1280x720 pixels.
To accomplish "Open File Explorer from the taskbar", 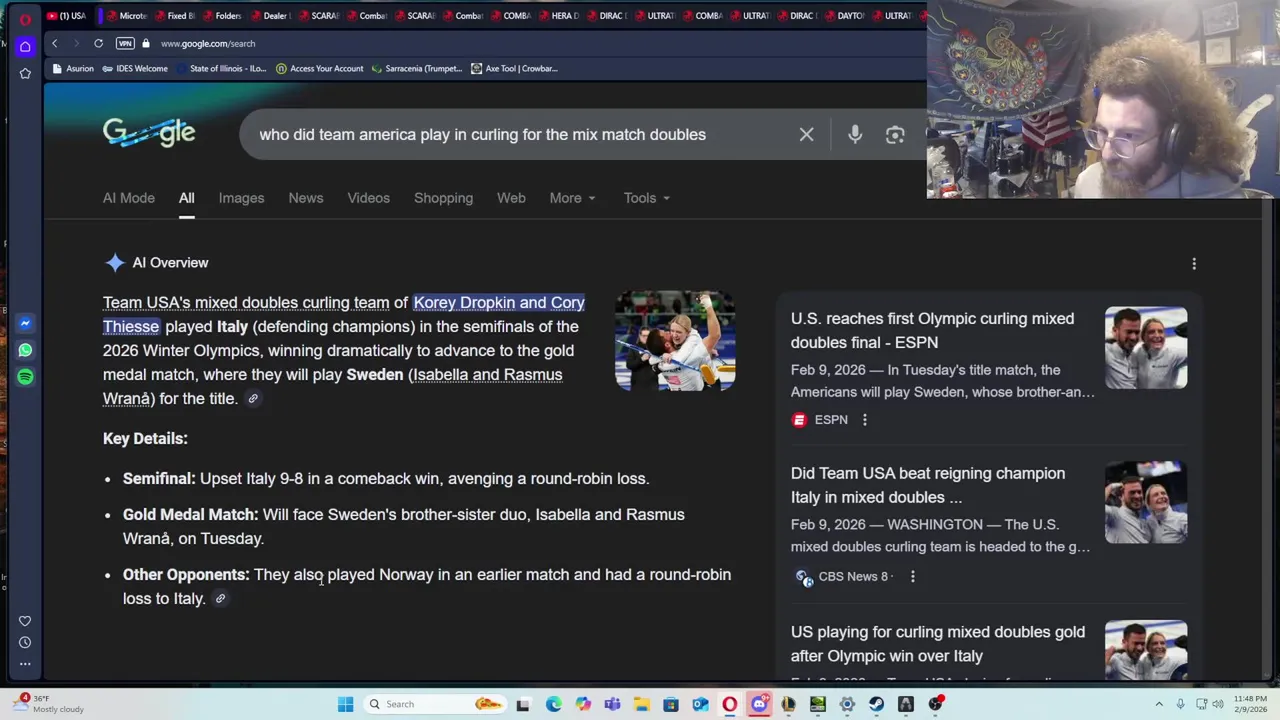I will tap(641, 704).
